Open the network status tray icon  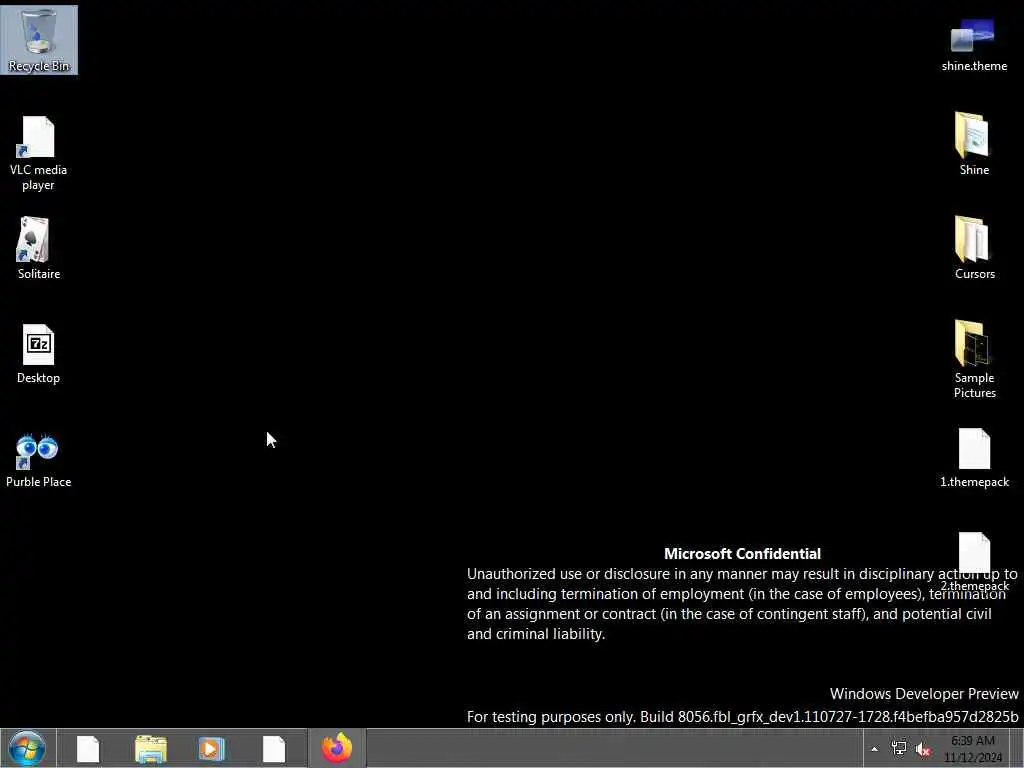pyautogui.click(x=899, y=748)
